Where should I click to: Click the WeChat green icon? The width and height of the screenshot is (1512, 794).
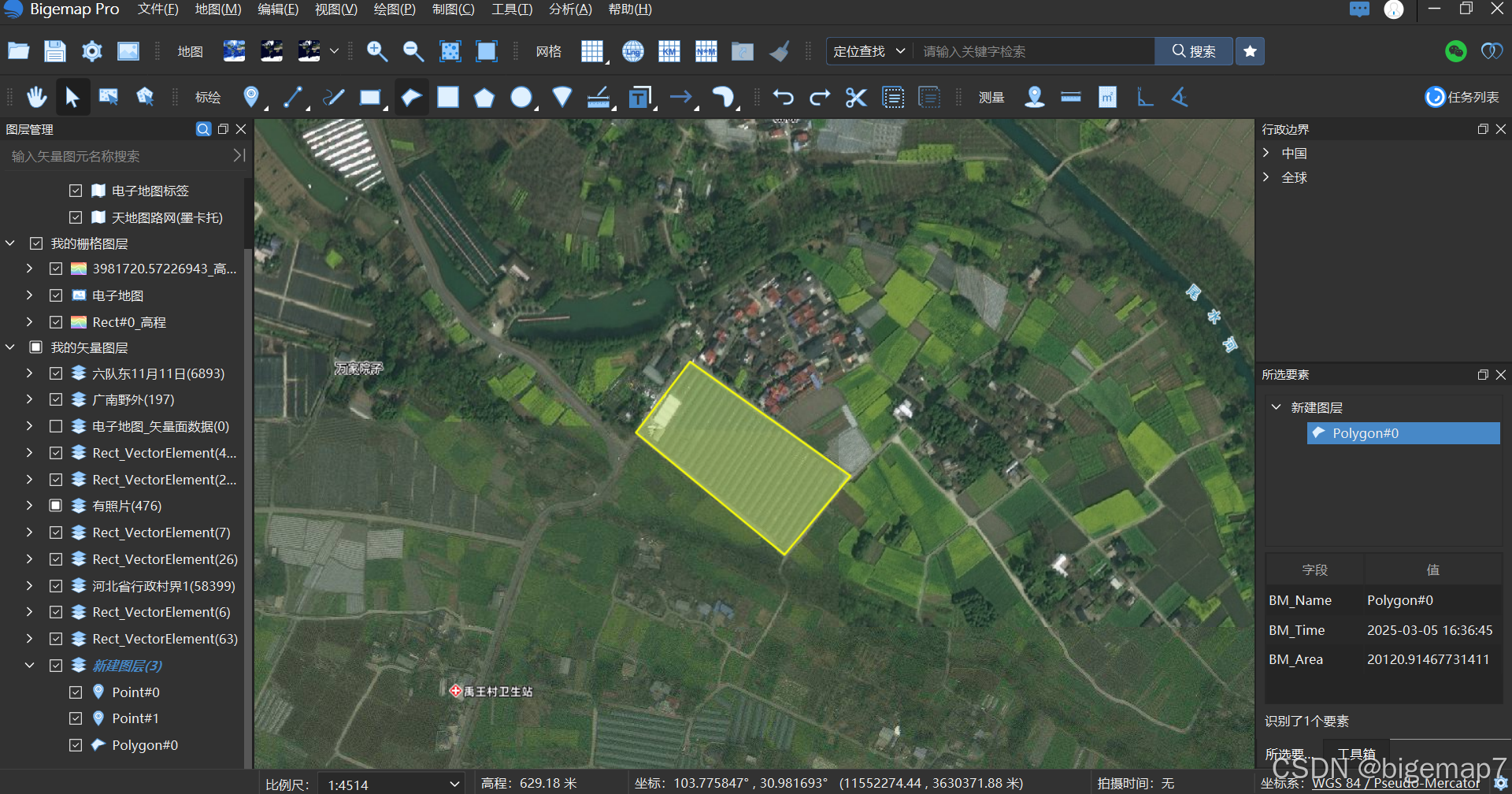tap(1456, 51)
